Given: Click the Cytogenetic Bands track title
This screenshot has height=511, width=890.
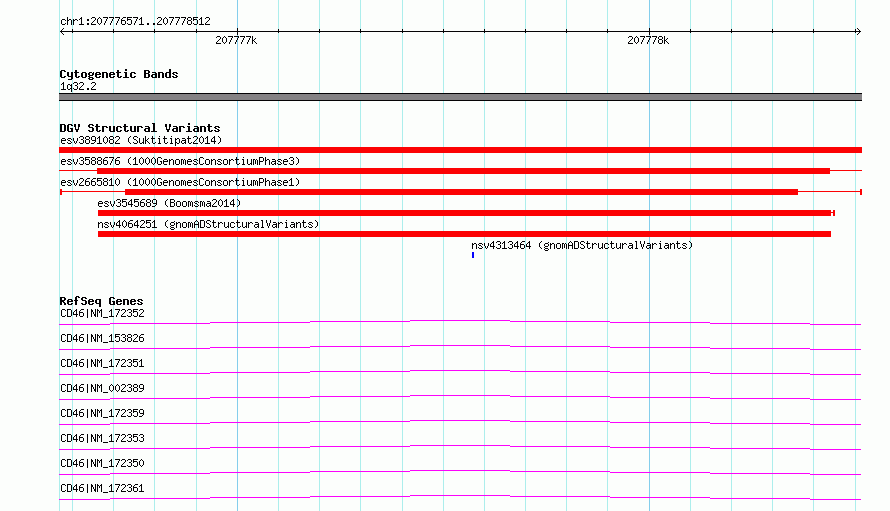Looking at the screenshot, I should pos(119,74).
